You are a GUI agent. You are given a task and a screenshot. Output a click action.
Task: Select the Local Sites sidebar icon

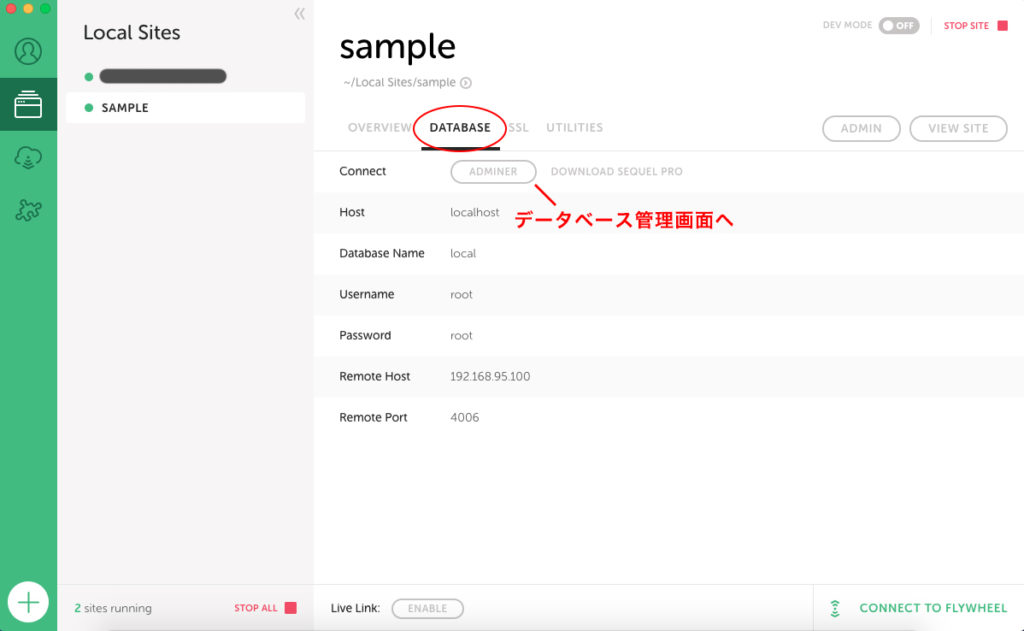28,105
